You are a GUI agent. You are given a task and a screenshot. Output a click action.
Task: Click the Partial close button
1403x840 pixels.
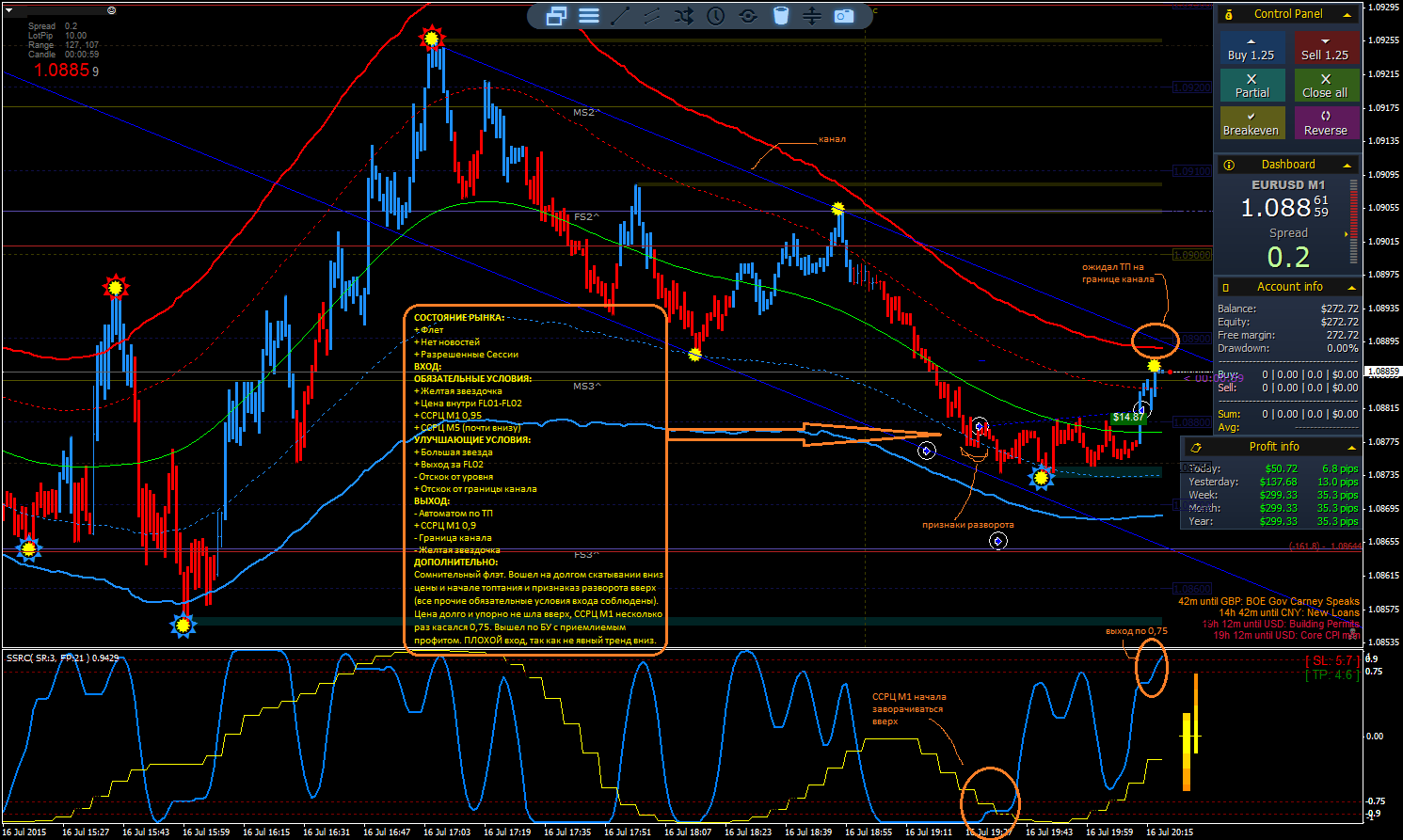point(1252,86)
